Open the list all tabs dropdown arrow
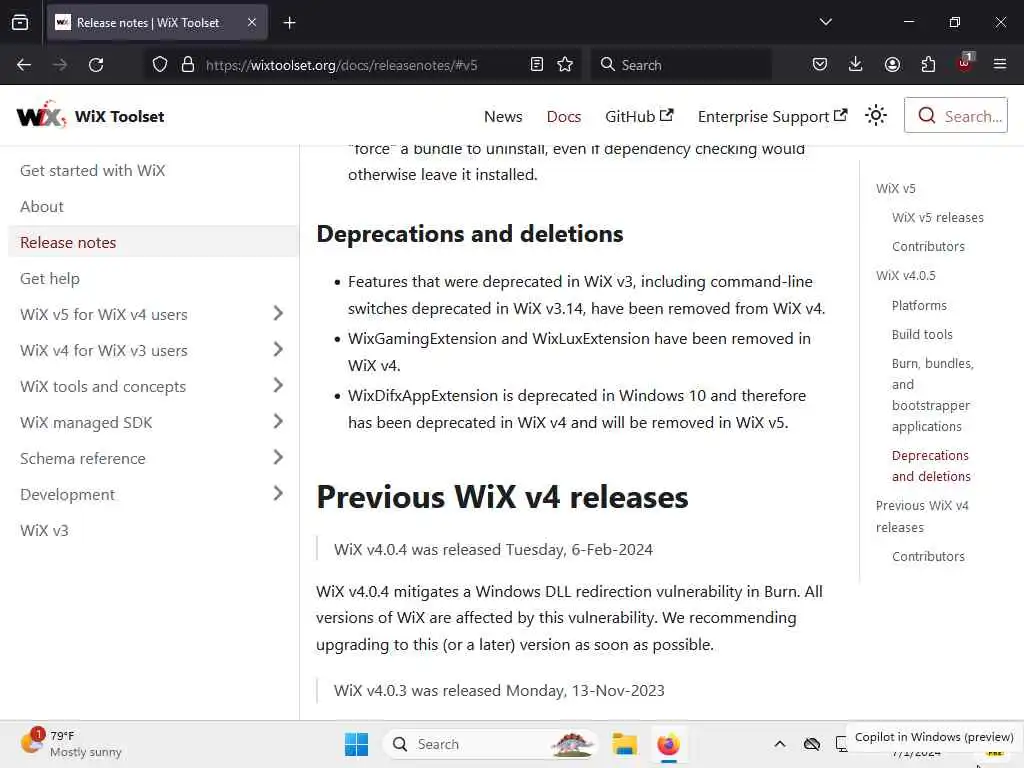The height and width of the screenshot is (768, 1024). (x=825, y=22)
